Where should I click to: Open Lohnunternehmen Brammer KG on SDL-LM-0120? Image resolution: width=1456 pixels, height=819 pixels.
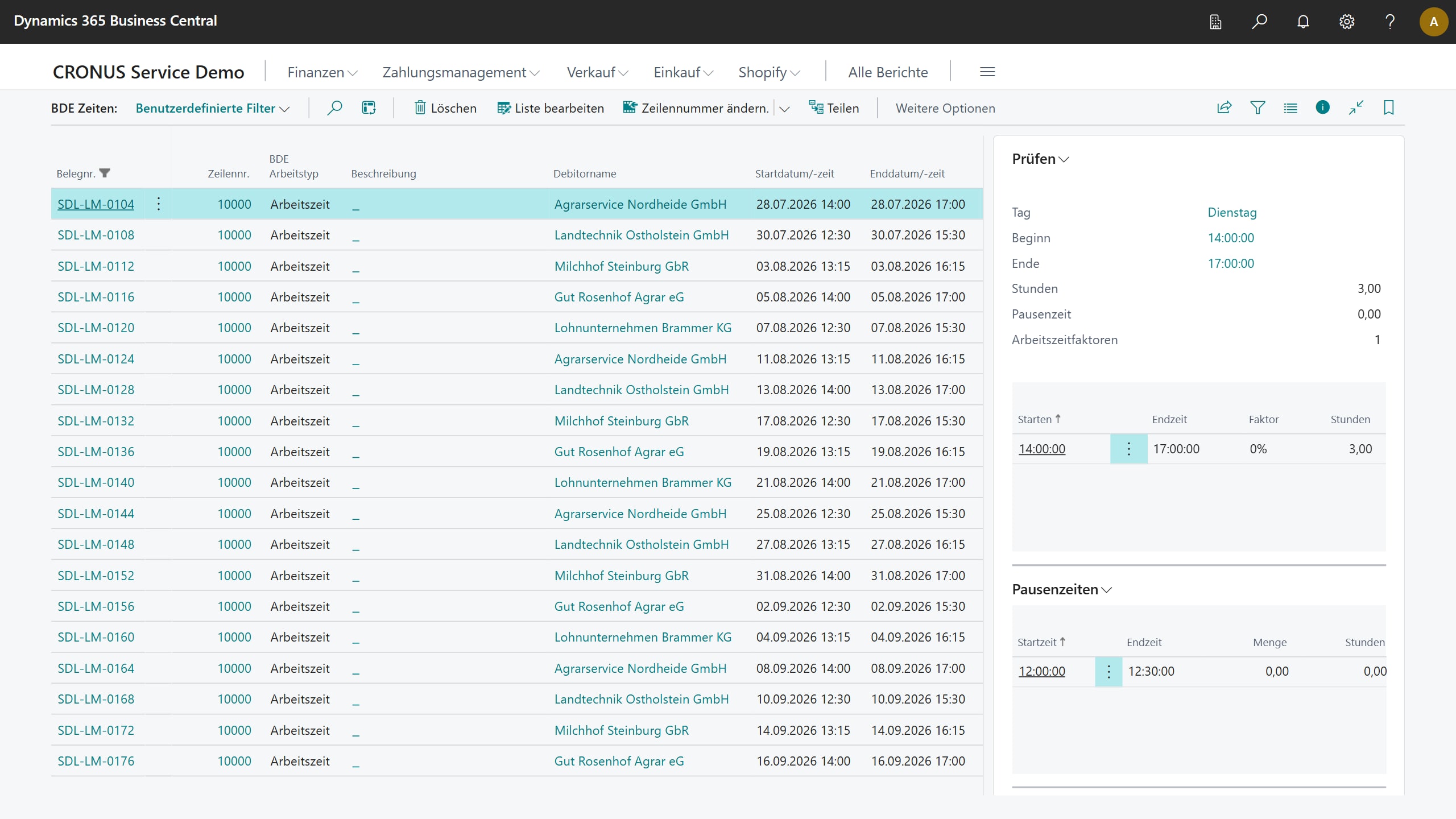coord(643,328)
